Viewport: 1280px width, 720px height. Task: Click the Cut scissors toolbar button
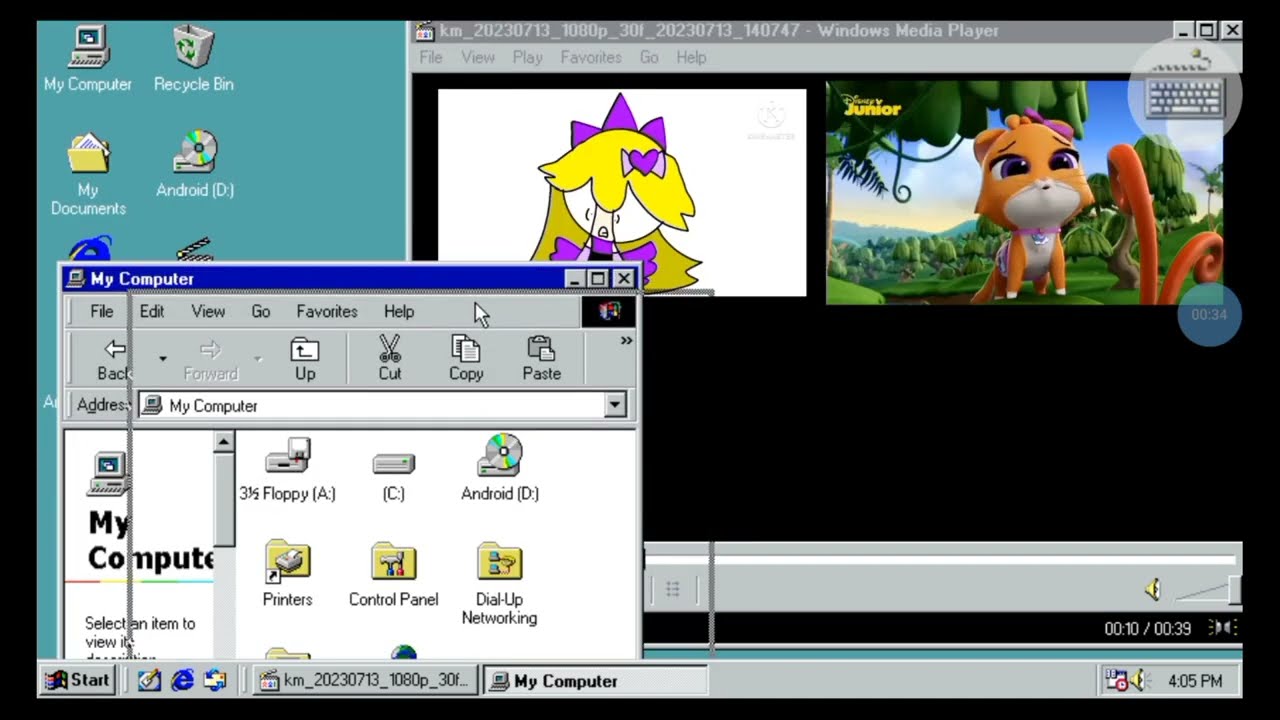coord(390,359)
